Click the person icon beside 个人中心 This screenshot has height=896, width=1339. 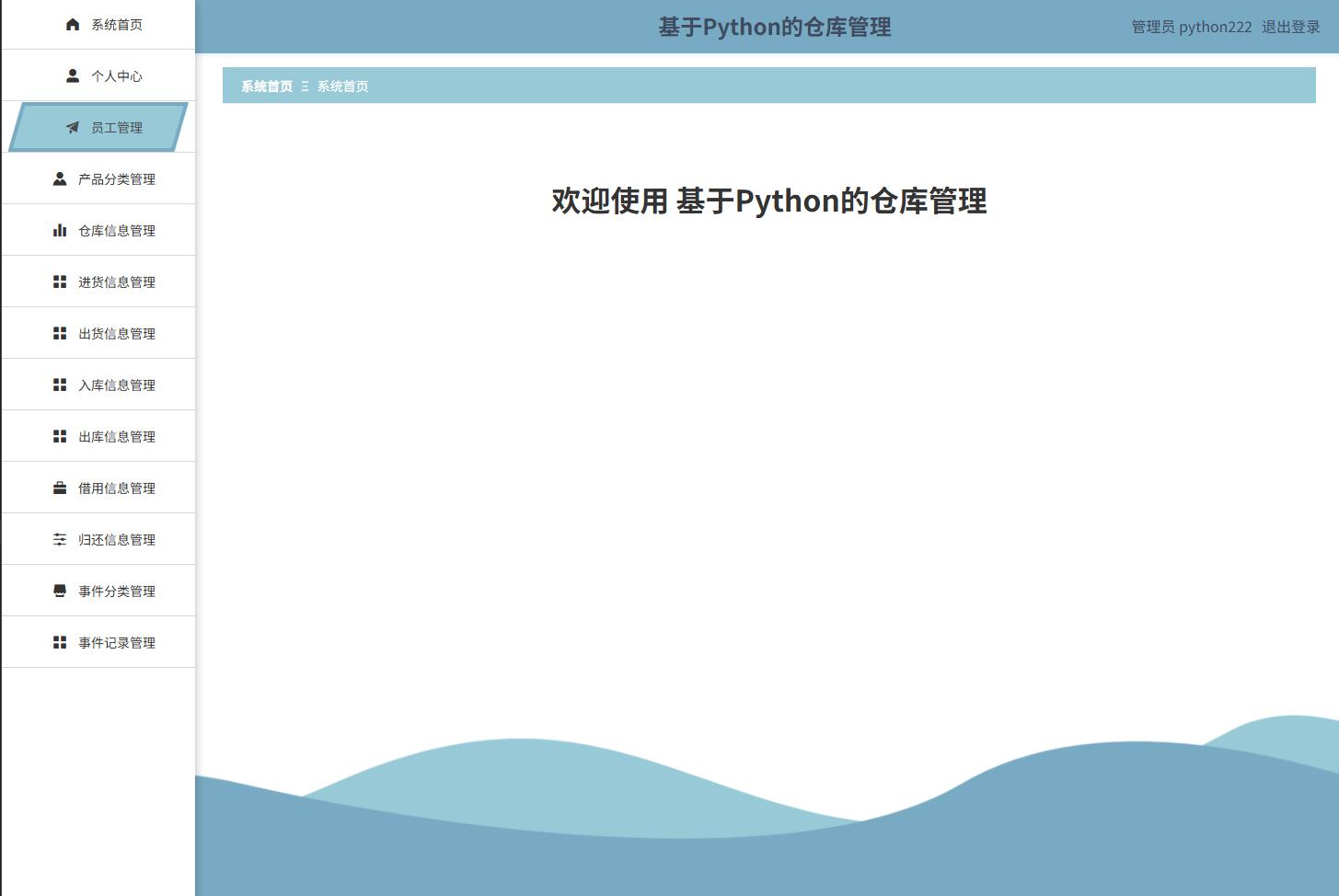point(73,76)
